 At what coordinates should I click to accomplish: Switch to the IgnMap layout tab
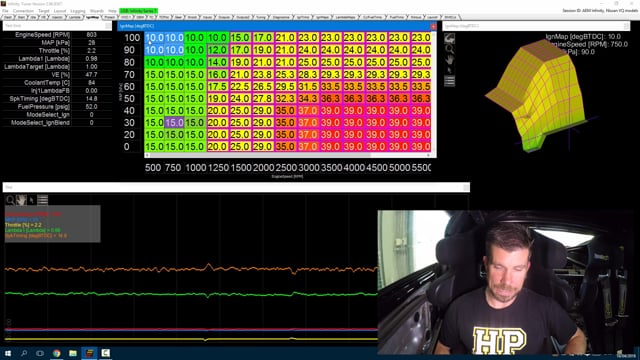93,17
